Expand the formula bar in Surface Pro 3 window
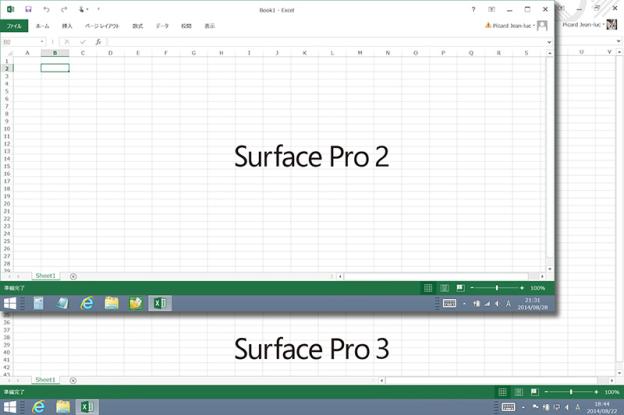Image resolution: width=624 pixels, height=415 pixels. tap(619, 41)
